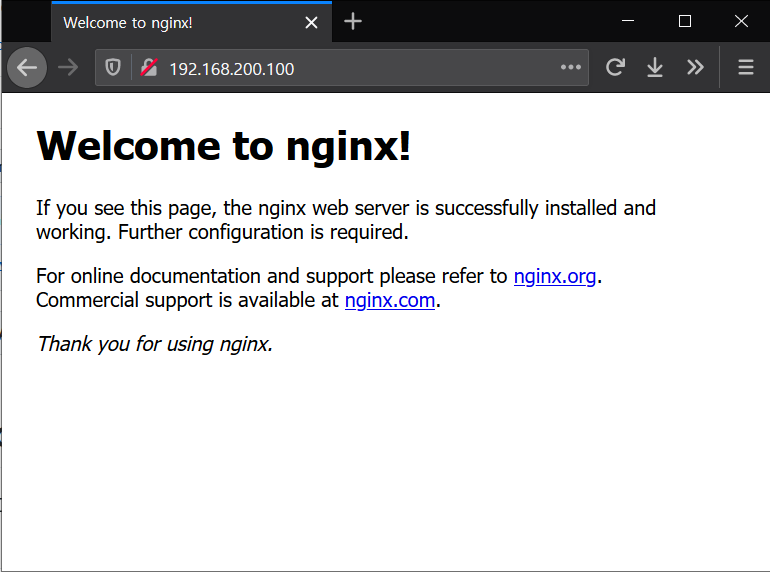
Task: Click the 'Thank you for using nginx.' text
Action: click(155, 344)
